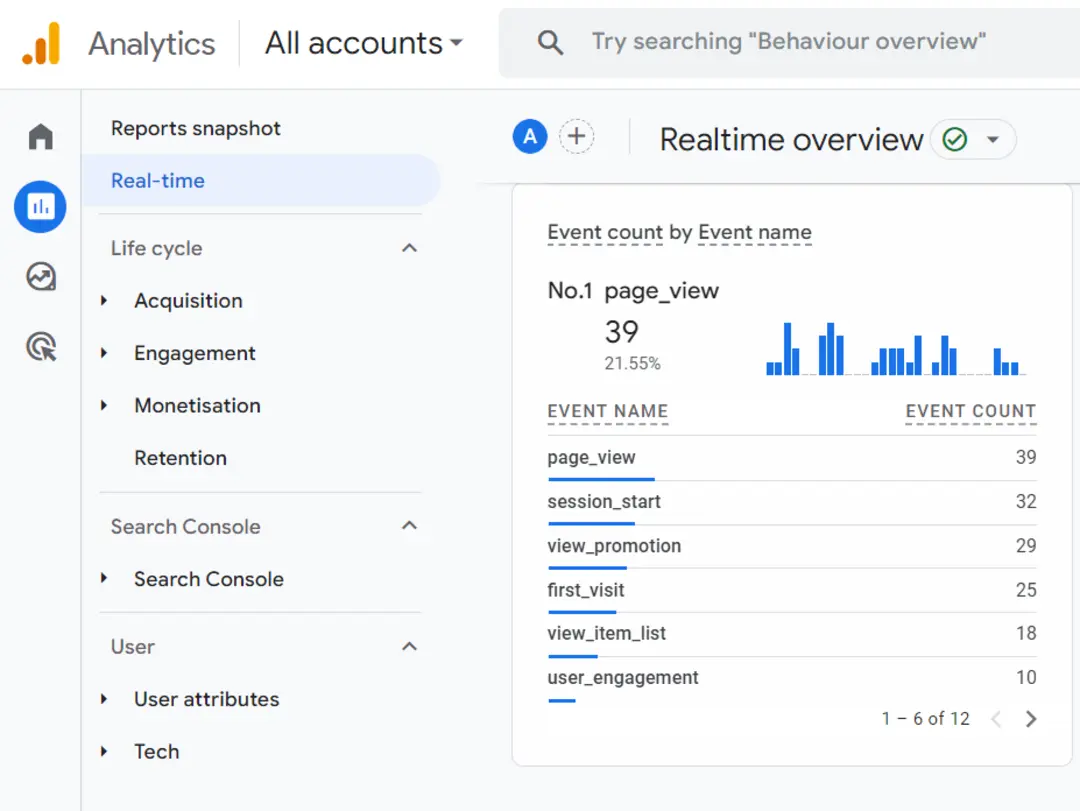1080x811 pixels.
Task: Open the Tech reports label
Action: tap(156, 751)
